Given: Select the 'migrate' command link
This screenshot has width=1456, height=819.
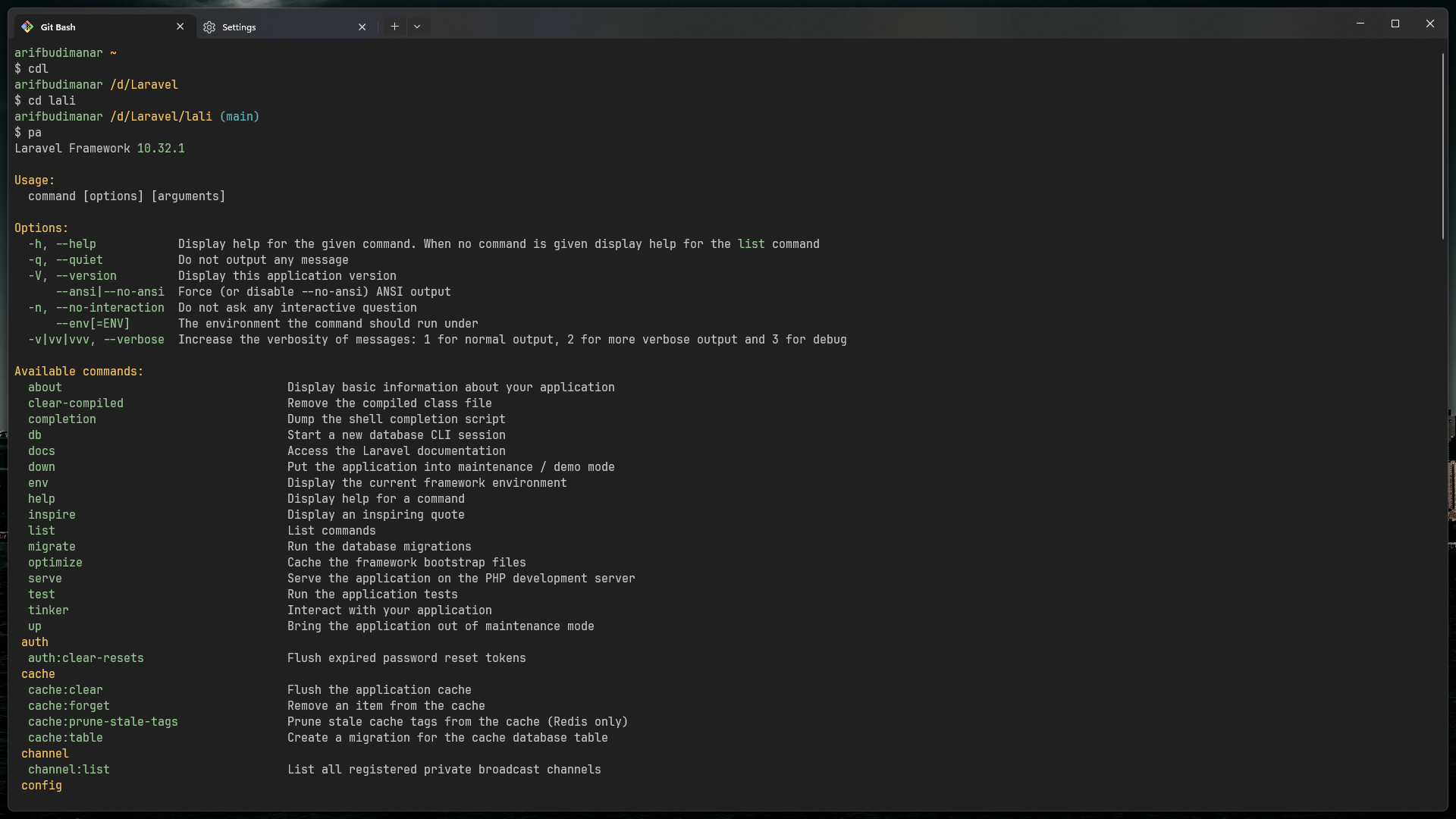Looking at the screenshot, I should pyautogui.click(x=52, y=546).
